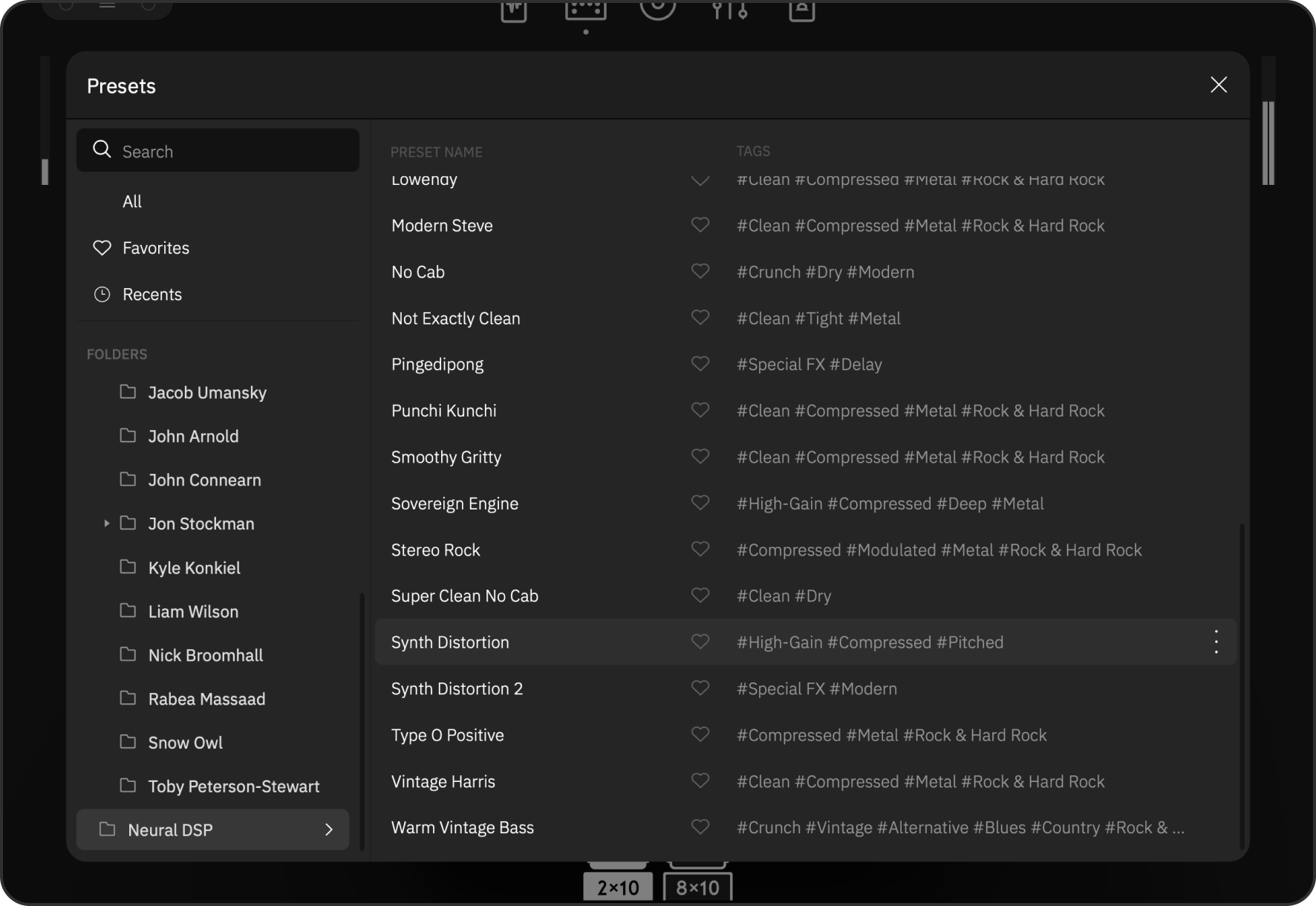Select the Pingedipong preset
This screenshot has height=906, width=1316.
[437, 364]
